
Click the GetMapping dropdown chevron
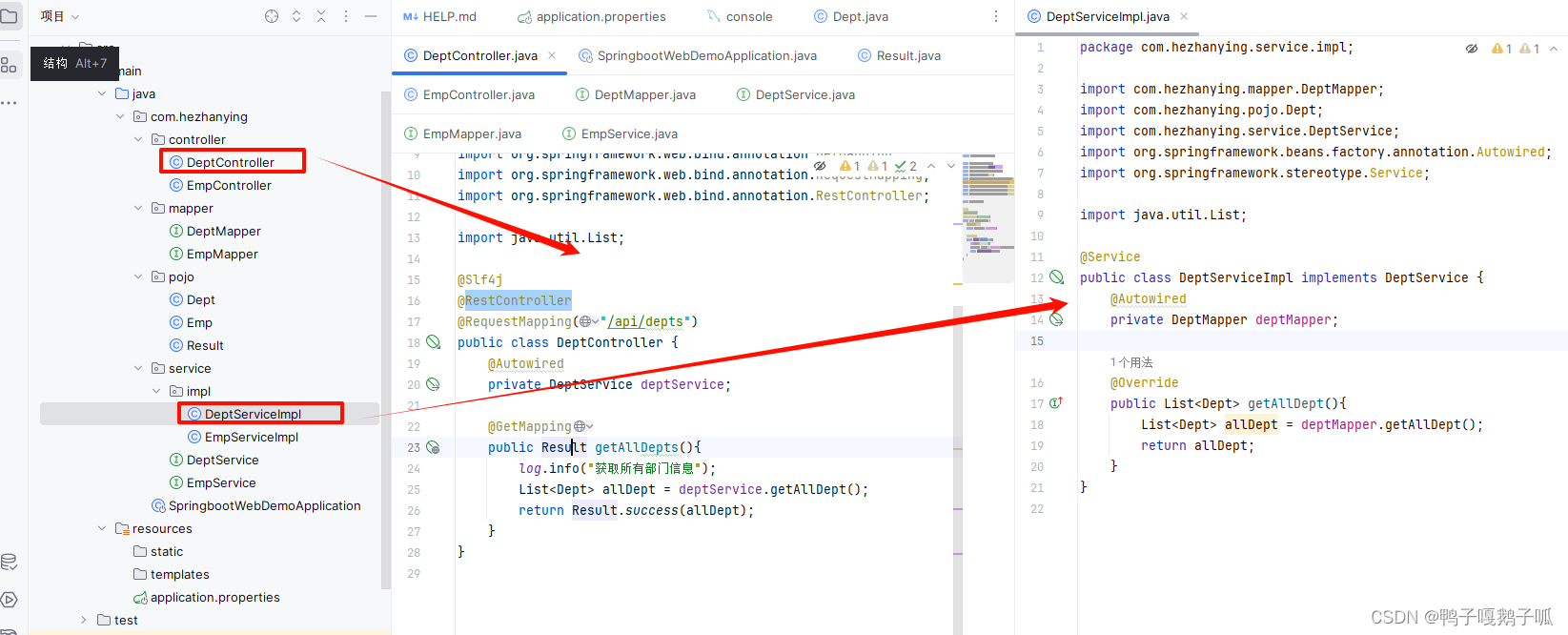tap(590, 426)
